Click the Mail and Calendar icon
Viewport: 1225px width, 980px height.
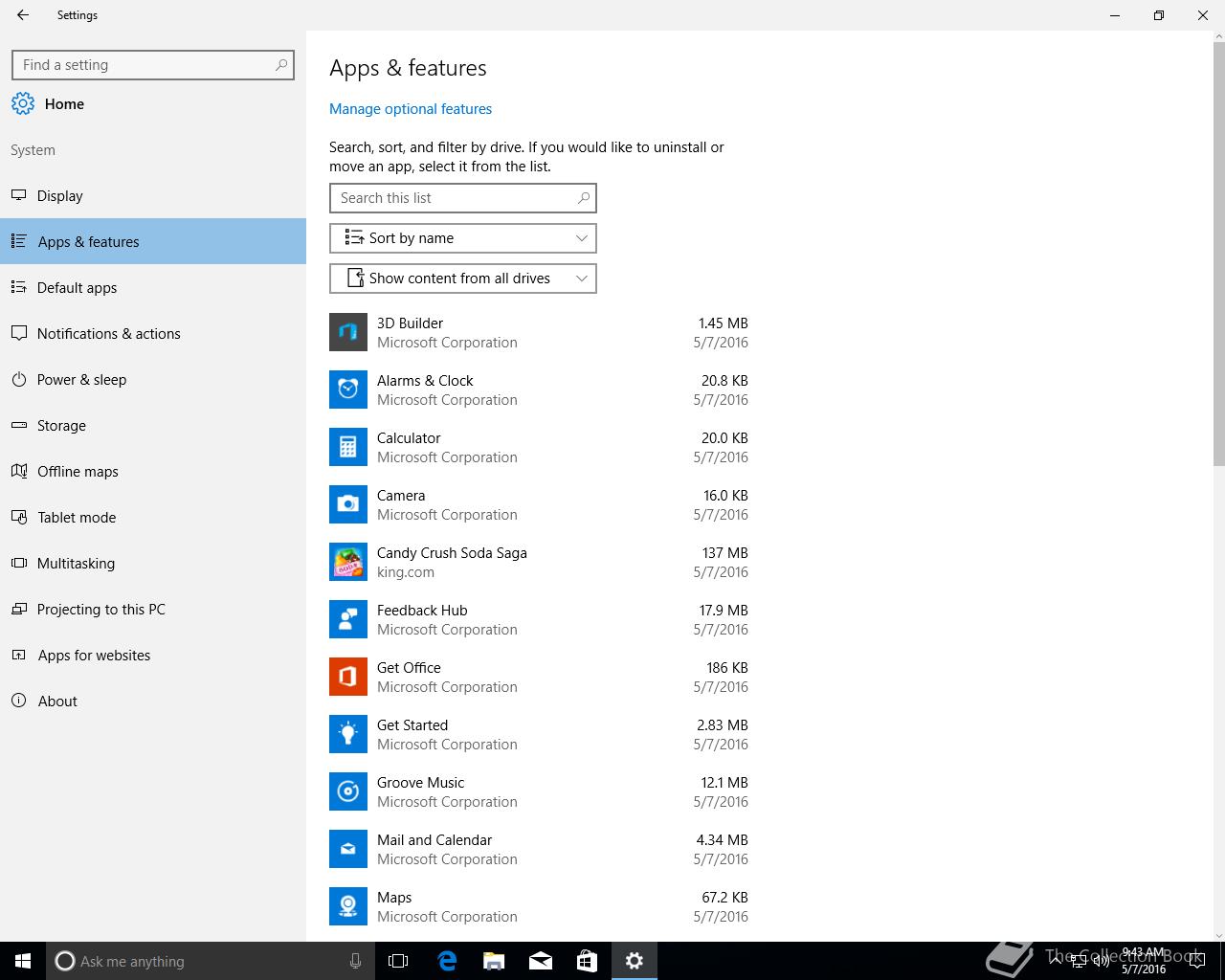point(348,849)
